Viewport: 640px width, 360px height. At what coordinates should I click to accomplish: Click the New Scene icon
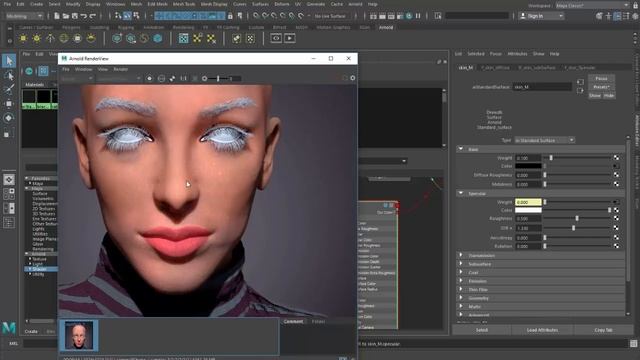pos(57,16)
